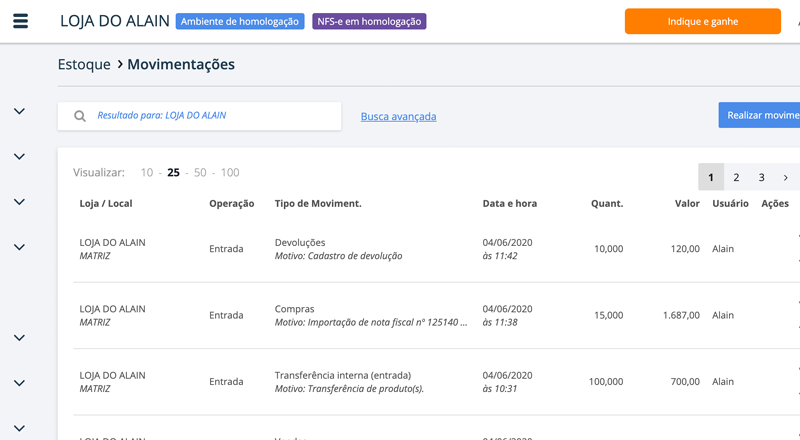Go to next page with arrow icon
This screenshot has width=800, height=440.
[786, 177]
